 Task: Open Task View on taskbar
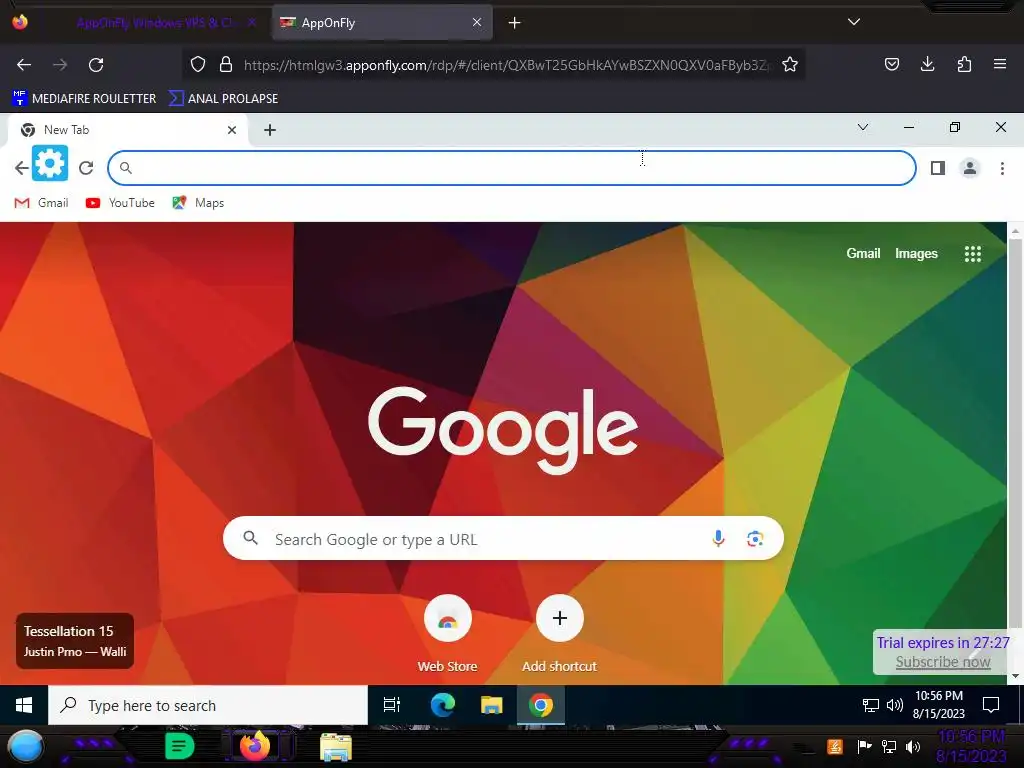click(392, 705)
